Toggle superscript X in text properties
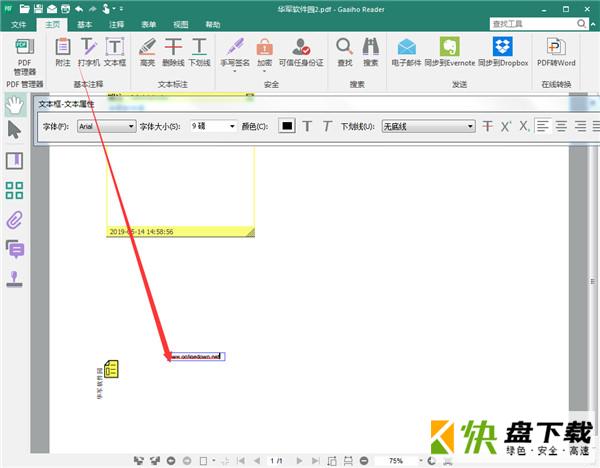This screenshot has width=600, height=468. tap(506, 126)
